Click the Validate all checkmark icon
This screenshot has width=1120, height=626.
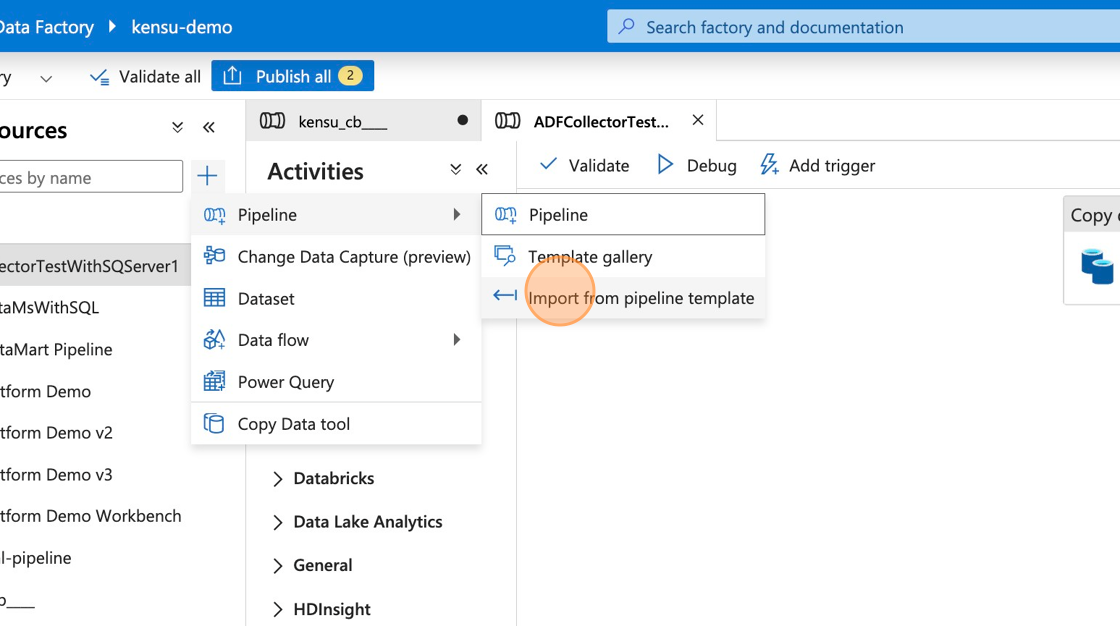click(x=99, y=76)
